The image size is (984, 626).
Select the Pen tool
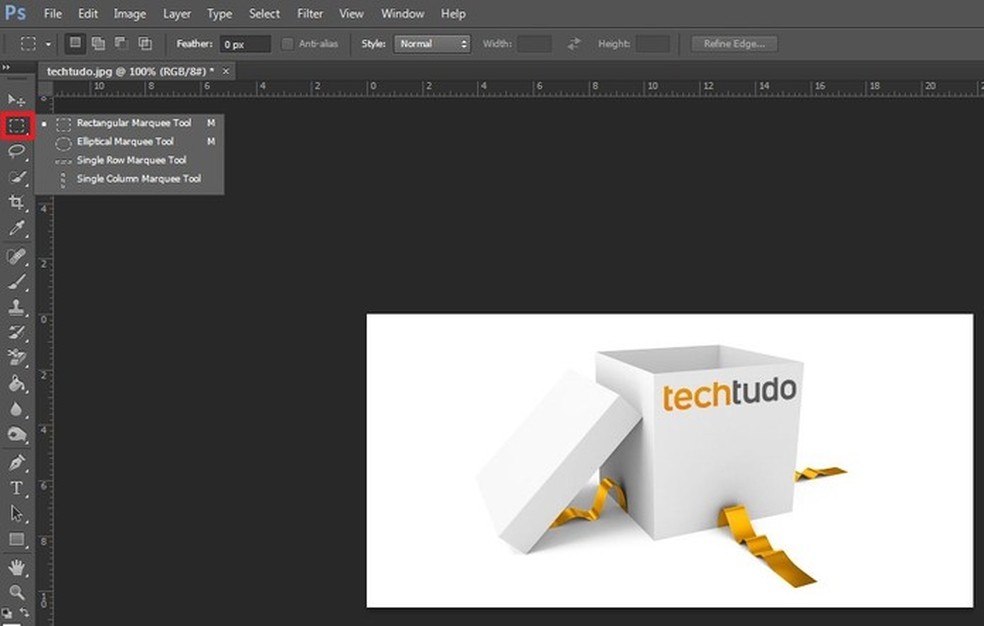coord(17,463)
